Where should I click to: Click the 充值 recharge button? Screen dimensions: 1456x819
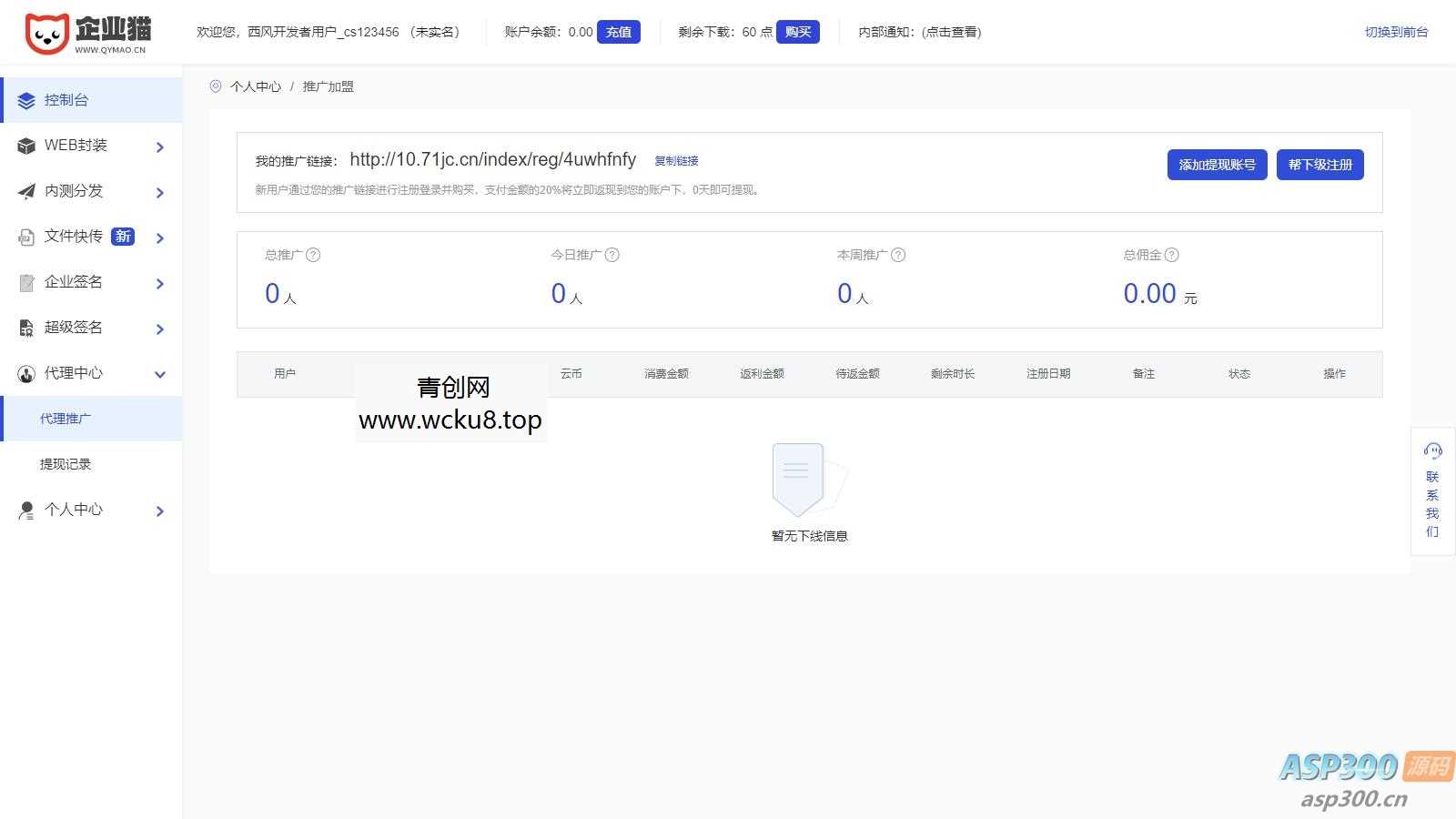(x=619, y=31)
